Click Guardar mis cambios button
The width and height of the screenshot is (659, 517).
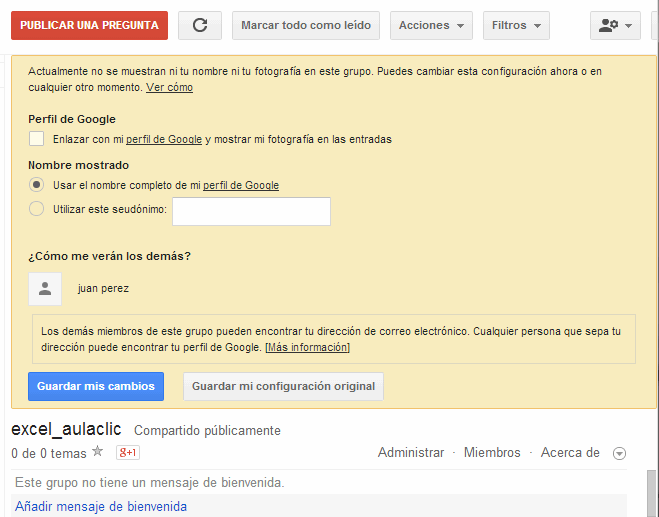click(x=96, y=386)
